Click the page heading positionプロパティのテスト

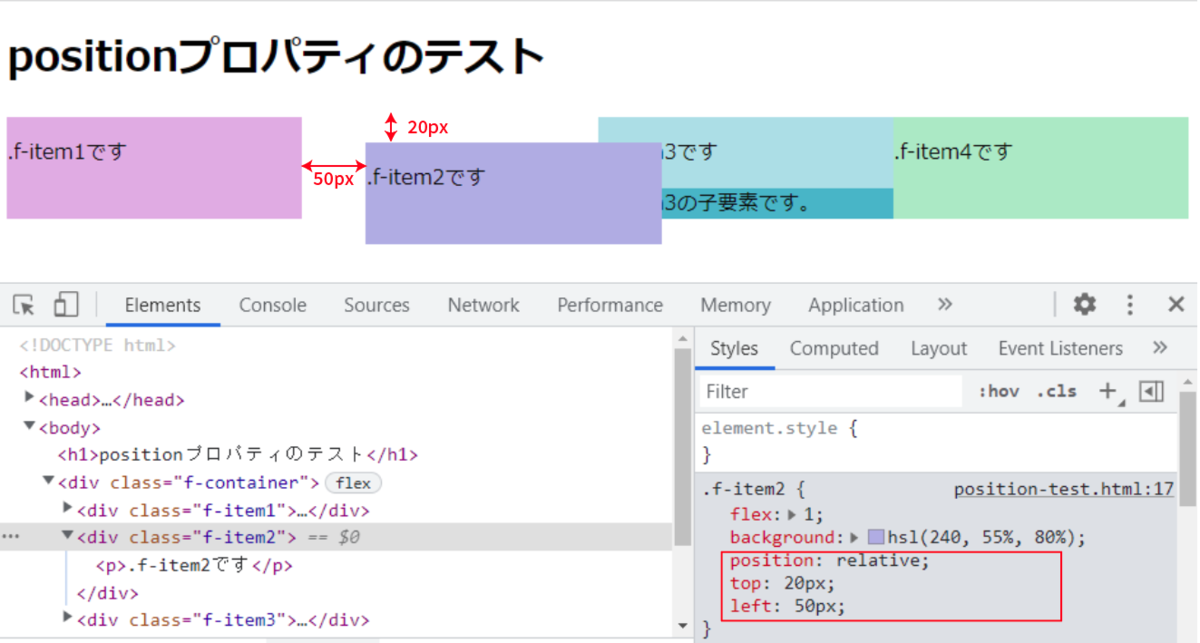click(276, 57)
